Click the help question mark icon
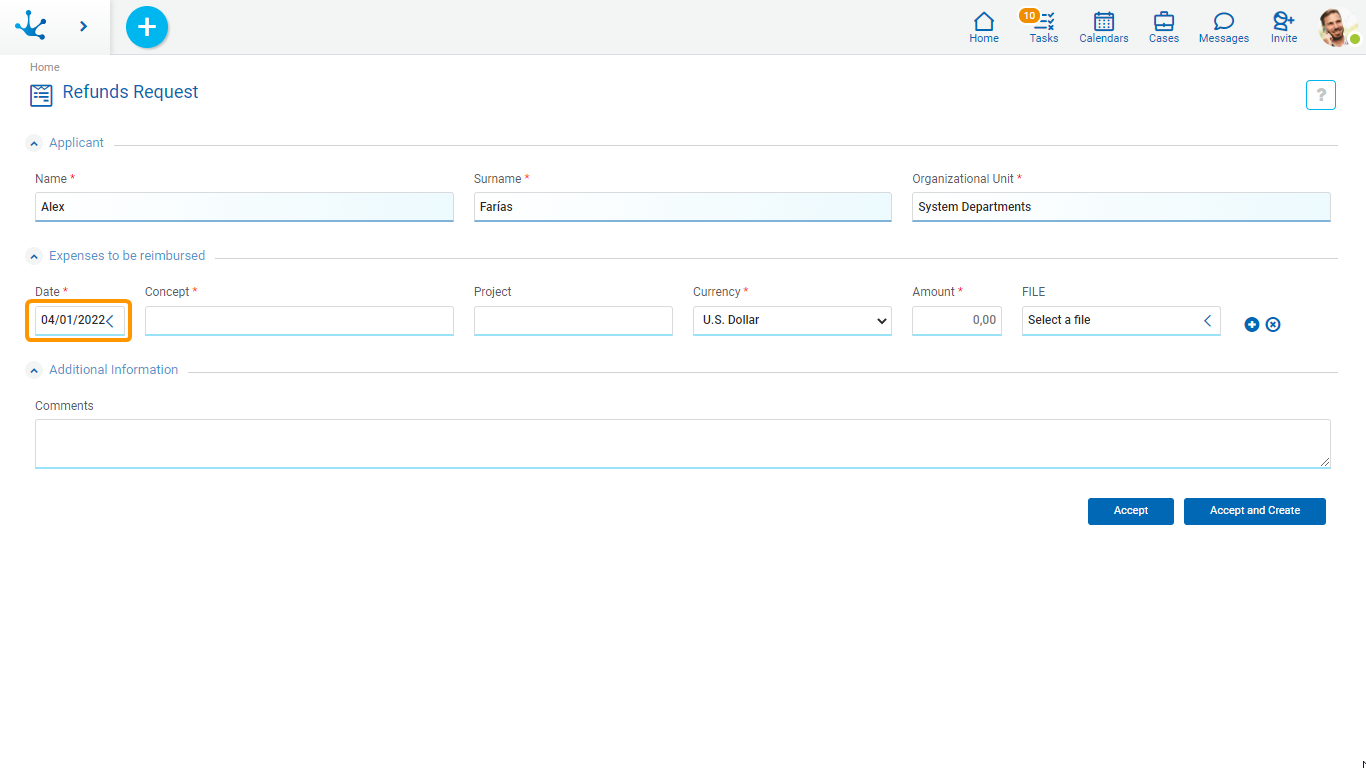Image resolution: width=1366 pixels, height=768 pixels. tap(1320, 95)
